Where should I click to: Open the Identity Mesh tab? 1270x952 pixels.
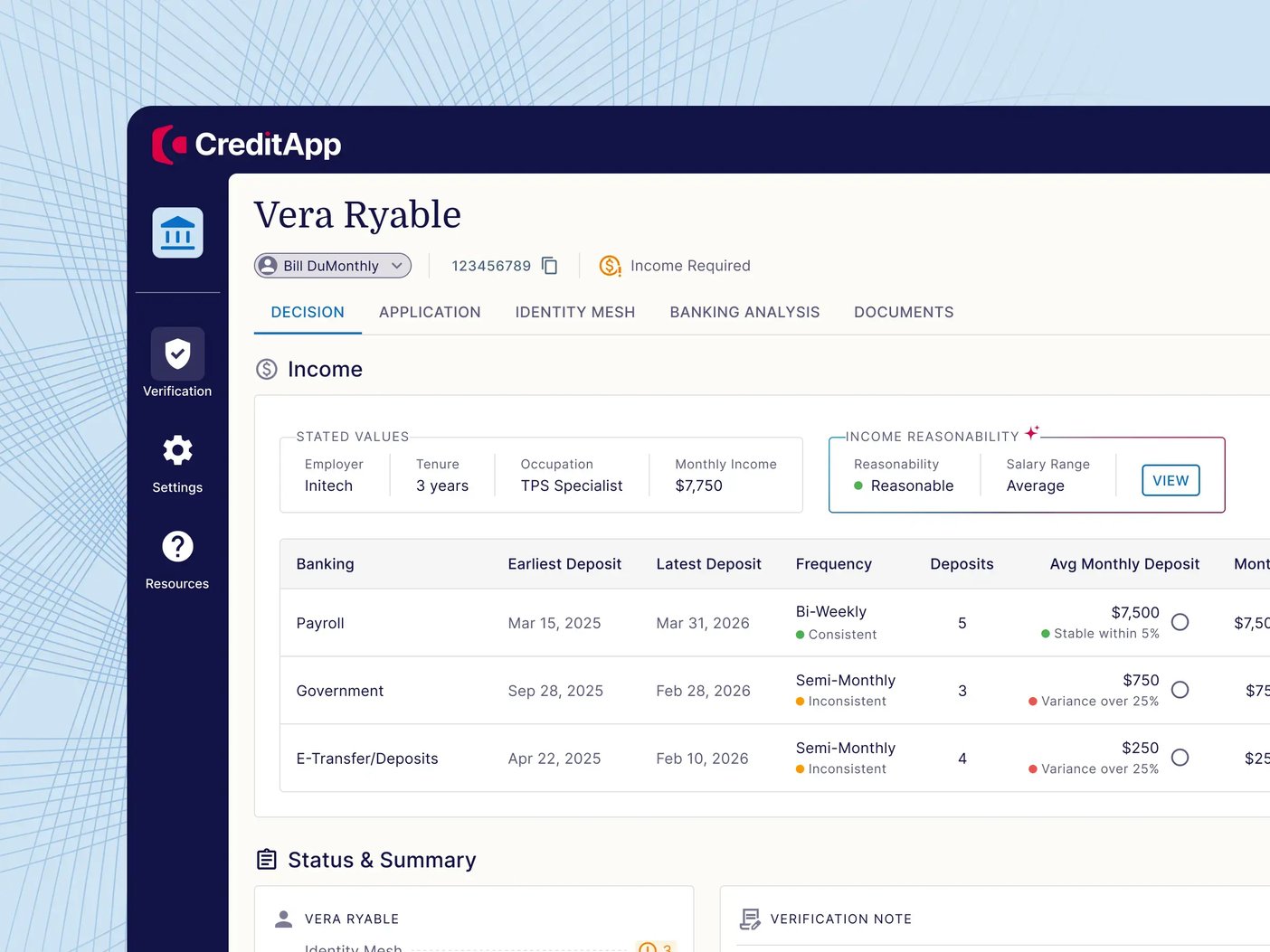click(x=575, y=312)
